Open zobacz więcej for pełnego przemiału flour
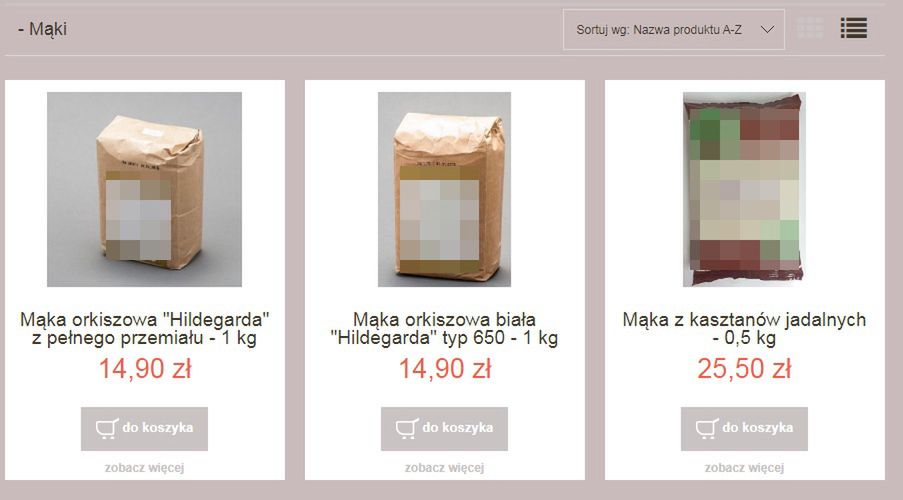The image size is (903, 500). pyautogui.click(x=145, y=468)
